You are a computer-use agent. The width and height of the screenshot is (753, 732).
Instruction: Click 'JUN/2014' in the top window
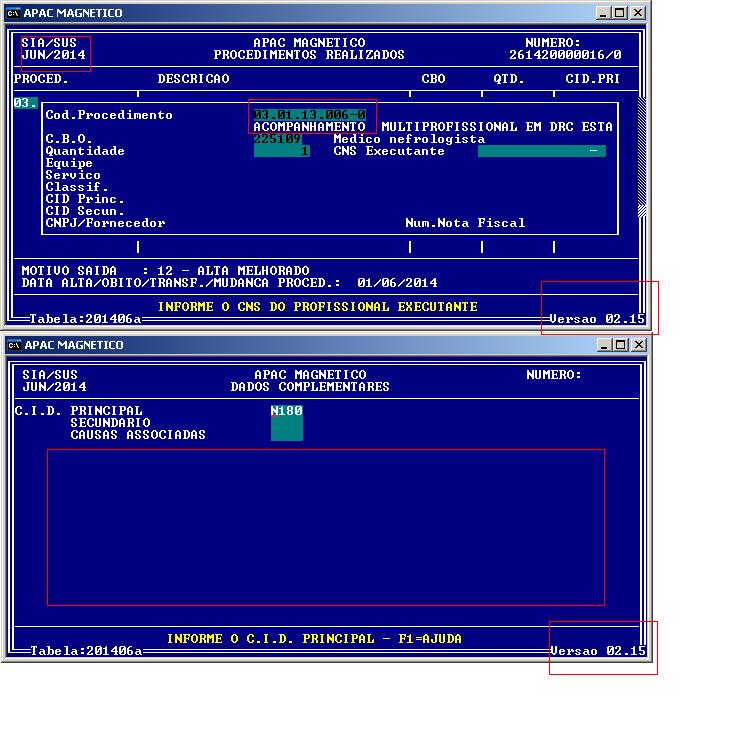(54, 55)
